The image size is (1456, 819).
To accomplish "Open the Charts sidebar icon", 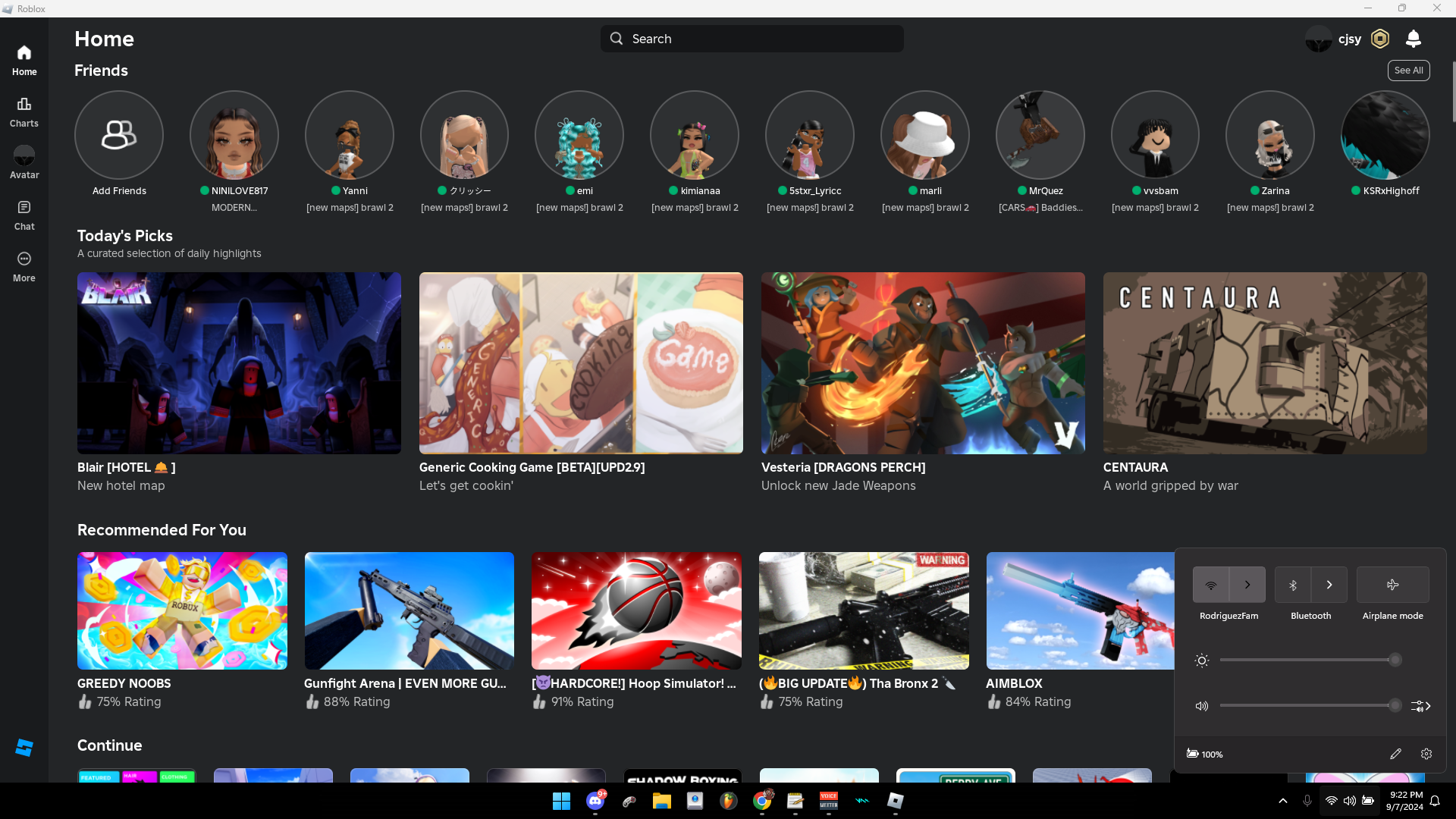I will [x=24, y=111].
